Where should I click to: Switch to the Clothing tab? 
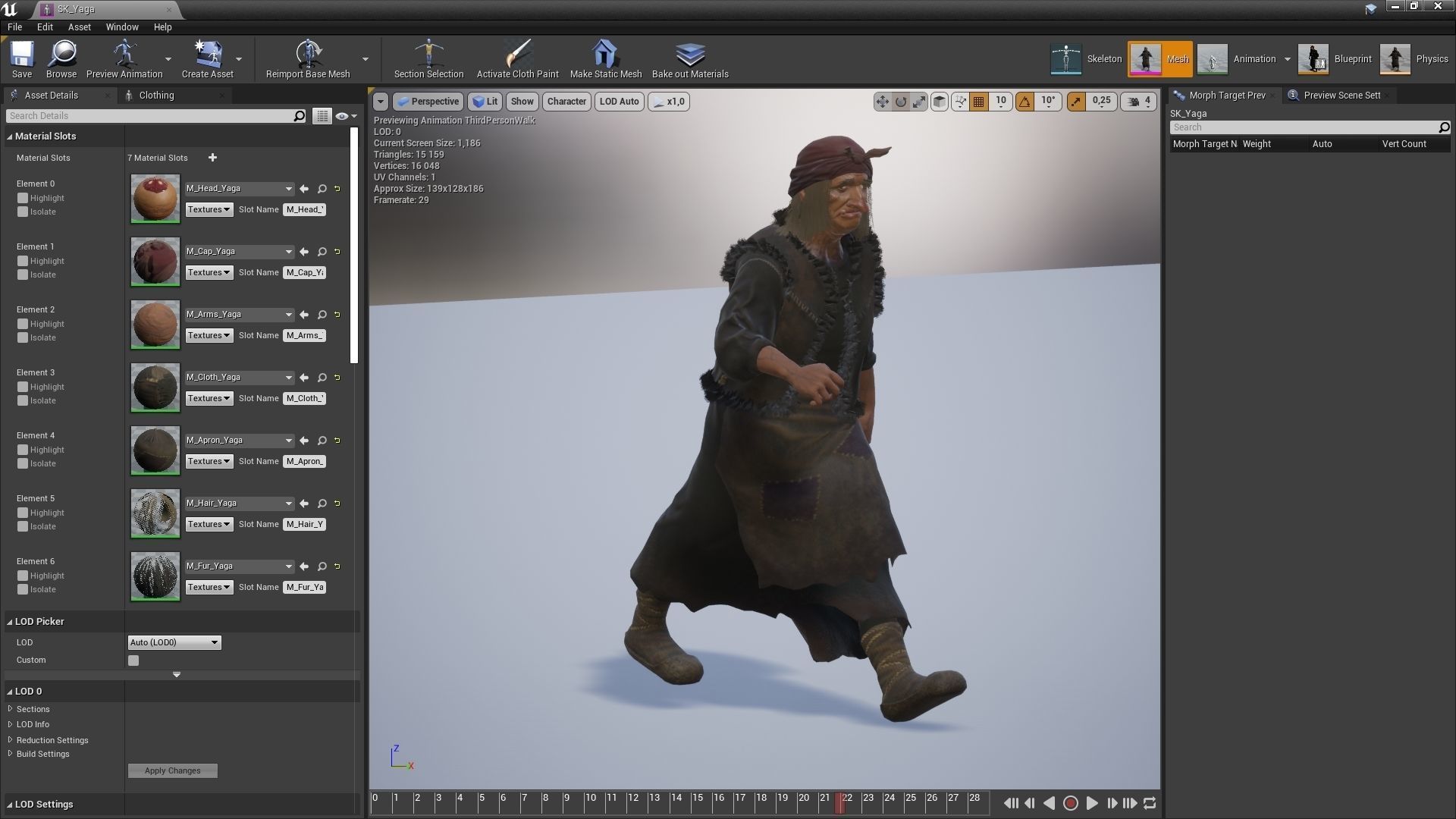pos(156,96)
